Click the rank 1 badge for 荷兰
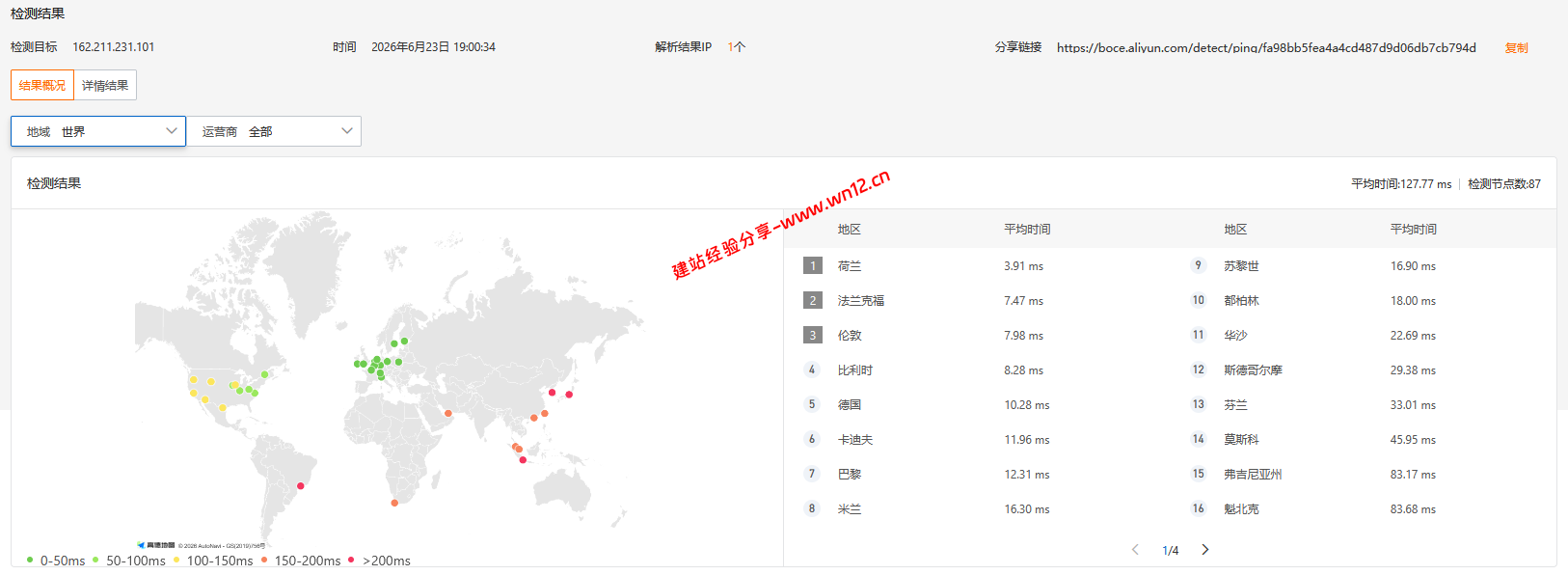 (x=813, y=265)
